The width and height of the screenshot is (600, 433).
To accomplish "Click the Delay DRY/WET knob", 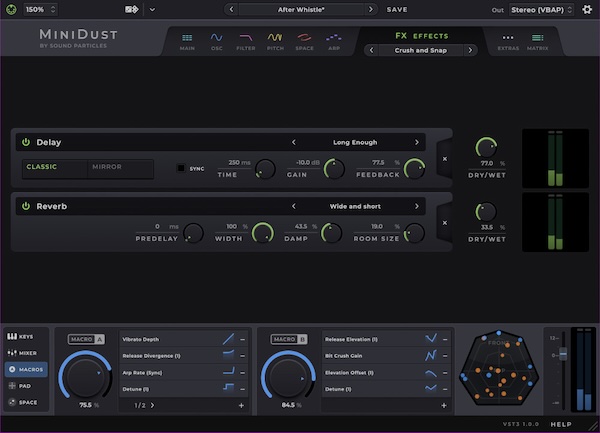I will [x=486, y=147].
